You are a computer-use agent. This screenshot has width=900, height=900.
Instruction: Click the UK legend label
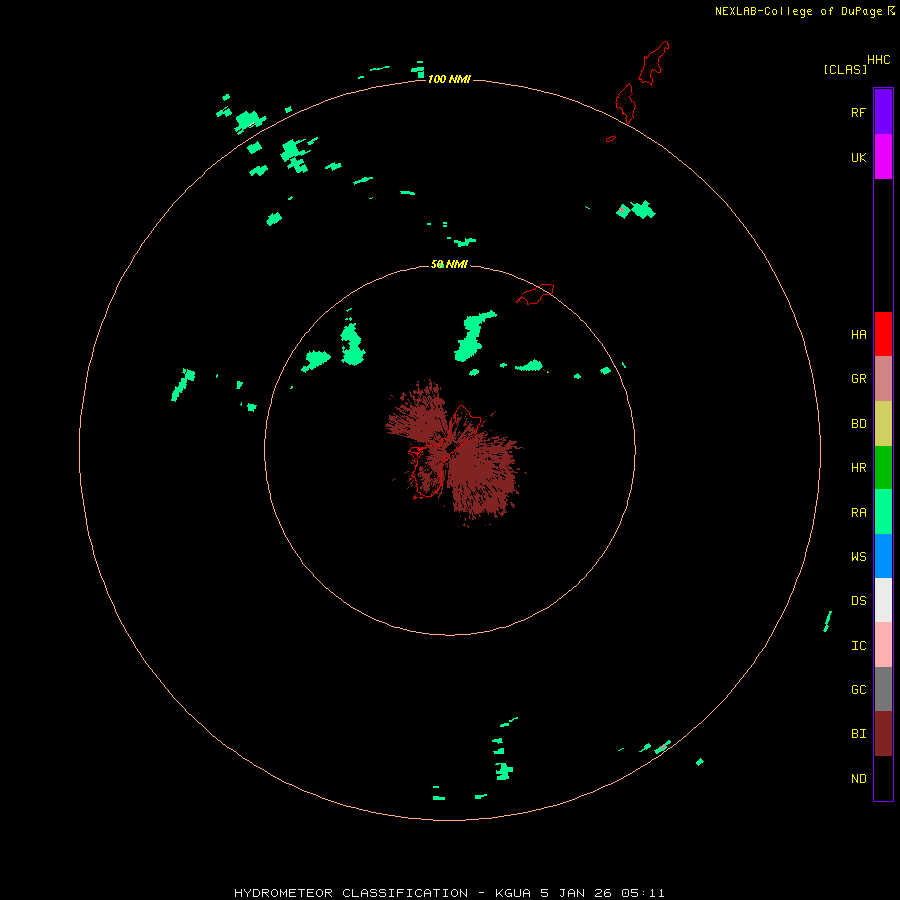pyautogui.click(x=858, y=157)
